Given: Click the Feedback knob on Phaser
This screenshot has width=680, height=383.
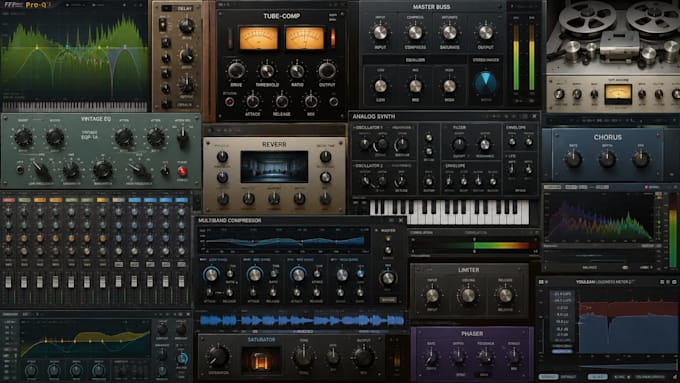Looking at the screenshot, I should tap(485, 357).
